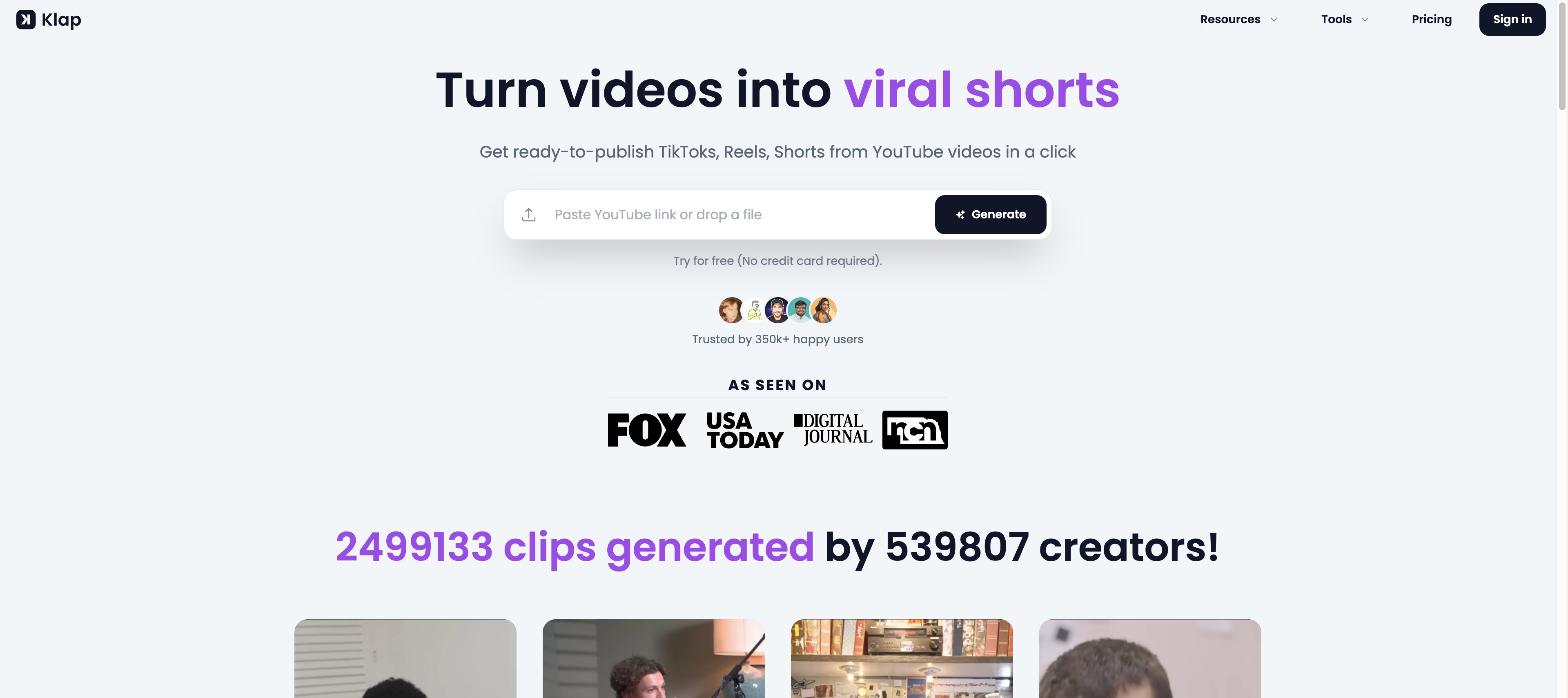This screenshot has height=698, width=1568.
Task: Click the FOX logo media badge
Action: pyautogui.click(x=646, y=429)
